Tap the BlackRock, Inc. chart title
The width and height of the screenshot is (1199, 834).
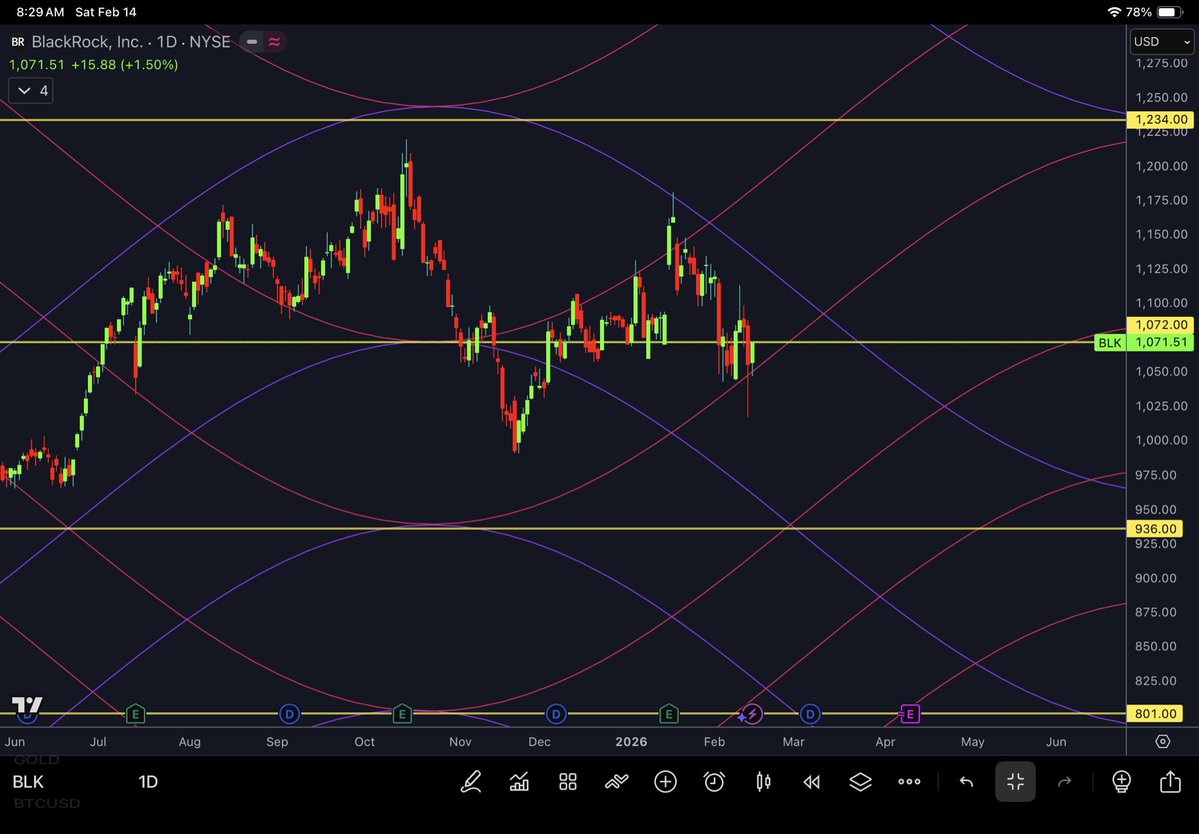[x=87, y=42]
